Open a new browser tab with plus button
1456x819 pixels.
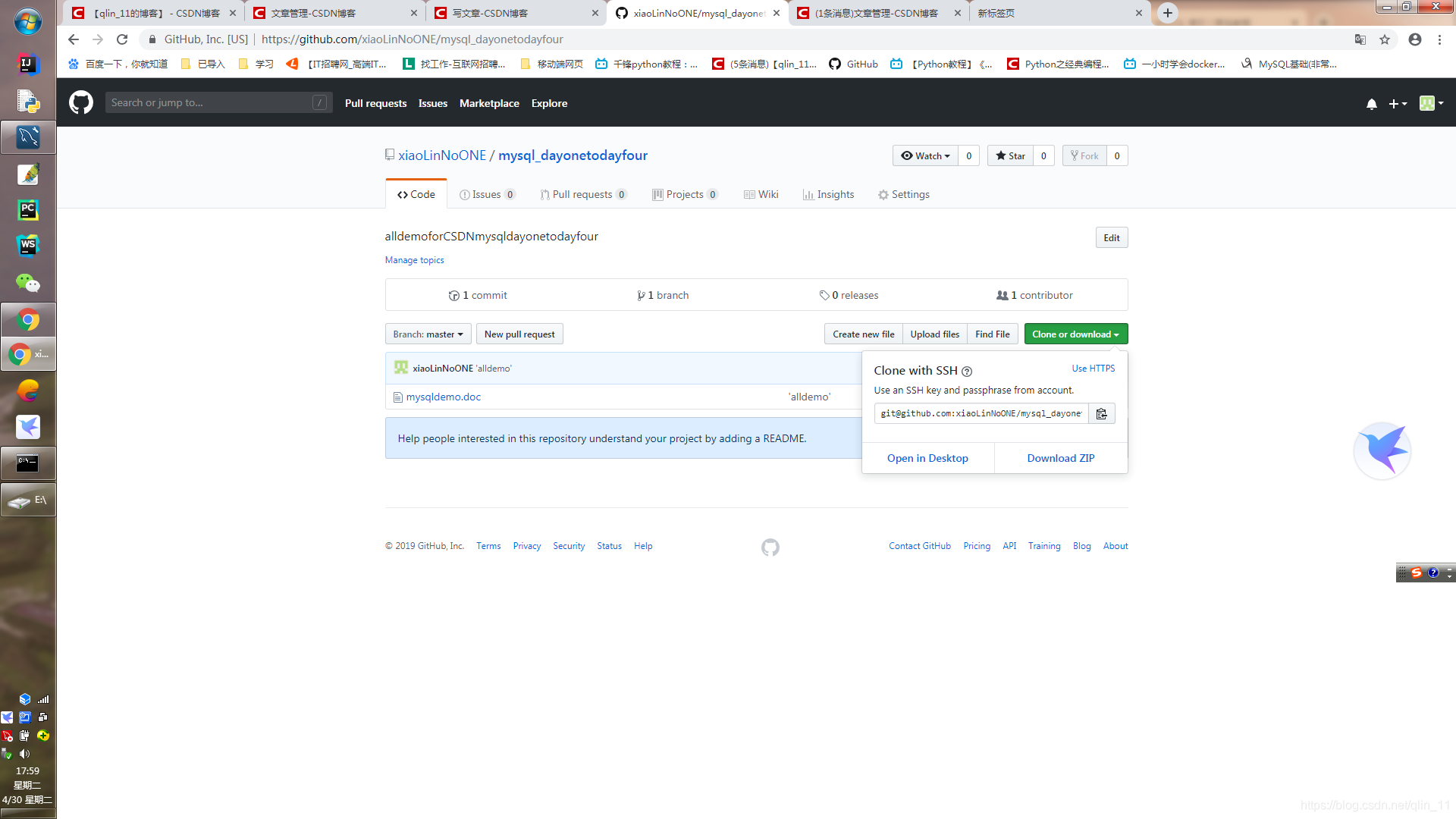(x=1168, y=13)
